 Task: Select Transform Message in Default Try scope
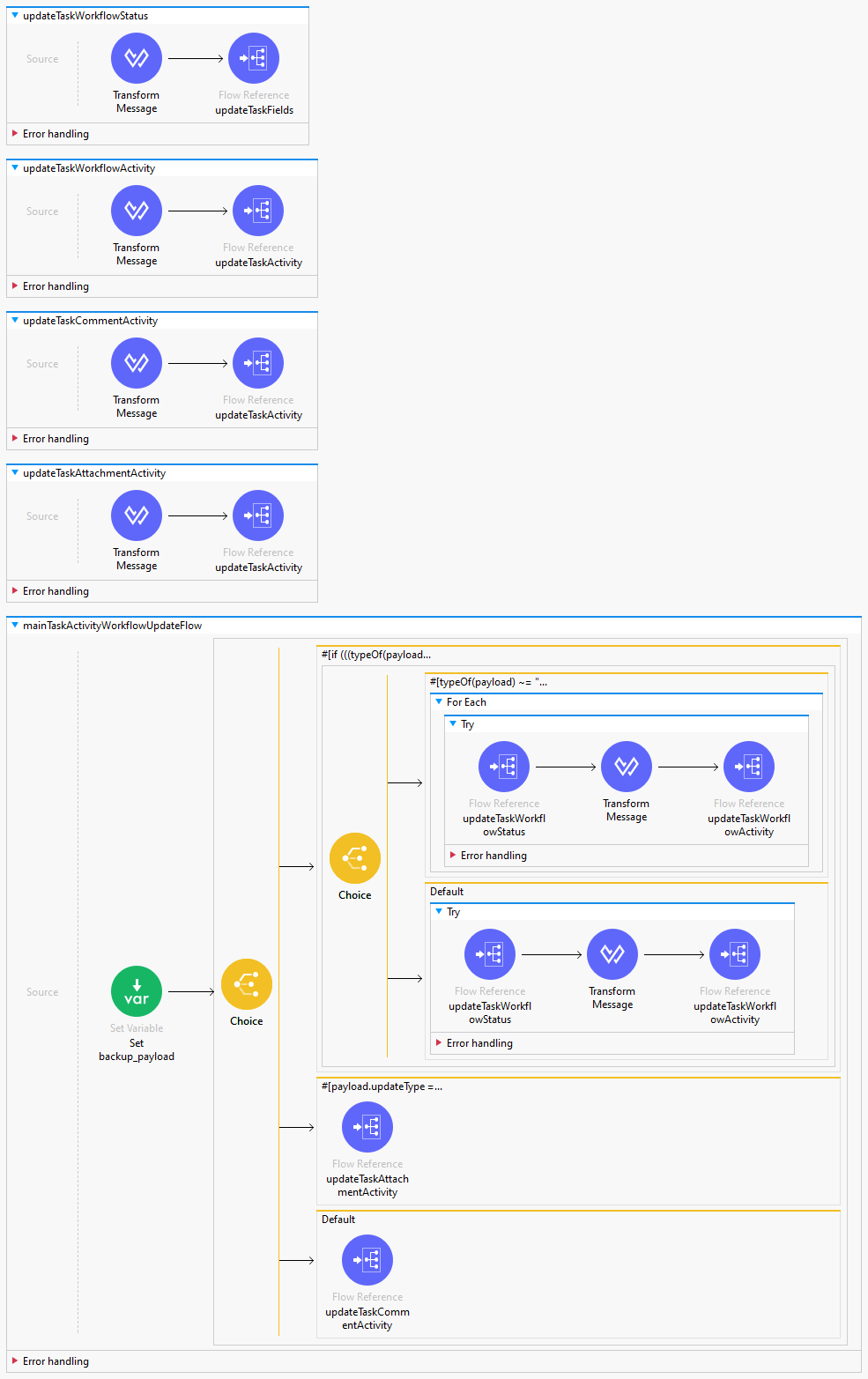(612, 954)
